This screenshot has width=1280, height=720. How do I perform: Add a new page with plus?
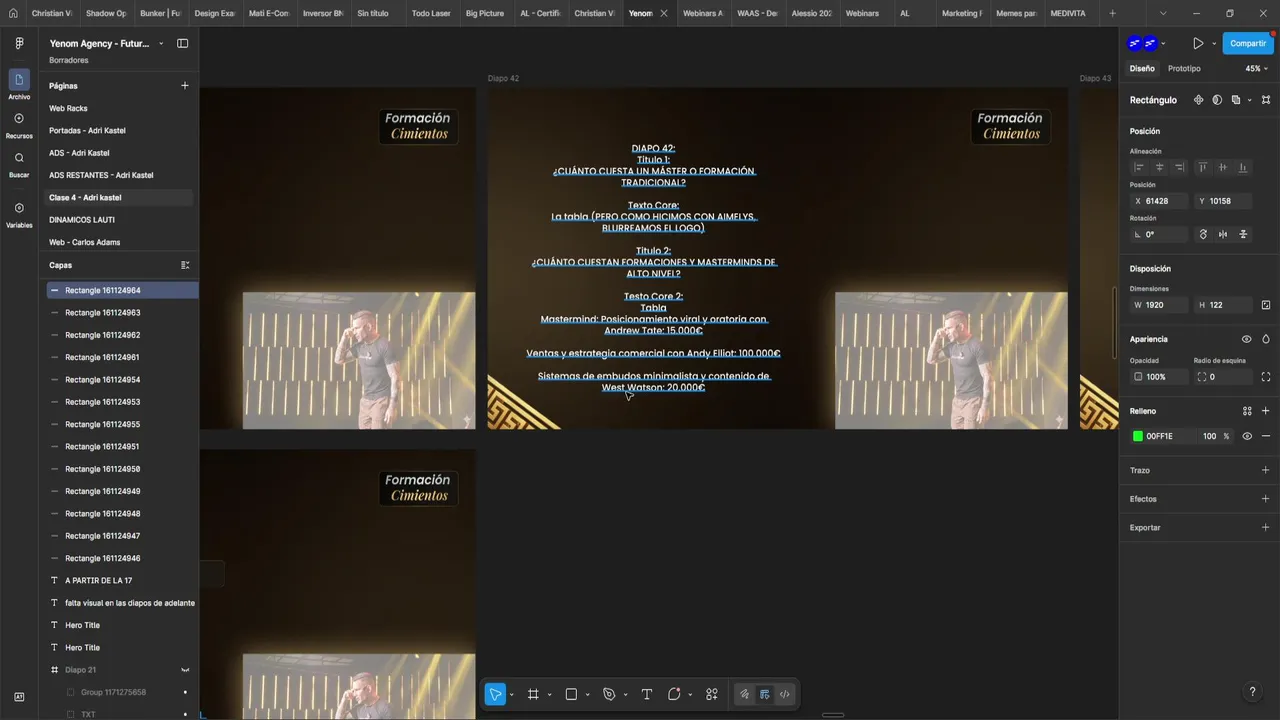[184, 86]
